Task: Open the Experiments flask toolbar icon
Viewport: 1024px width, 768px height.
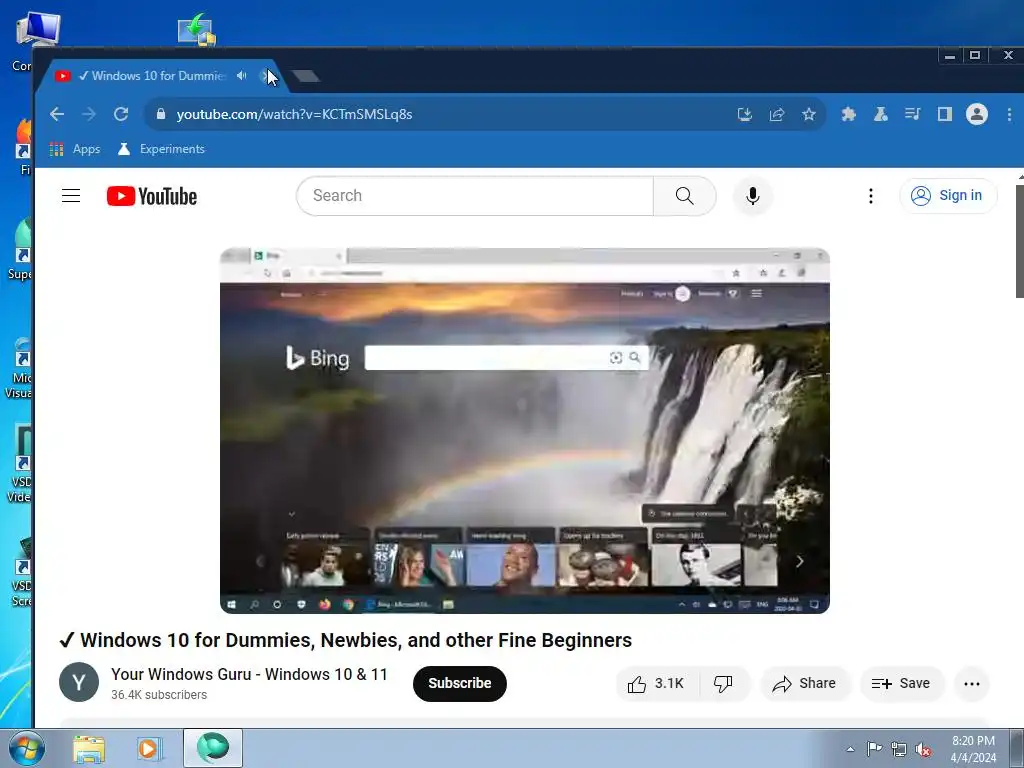Action: pyautogui.click(x=880, y=114)
